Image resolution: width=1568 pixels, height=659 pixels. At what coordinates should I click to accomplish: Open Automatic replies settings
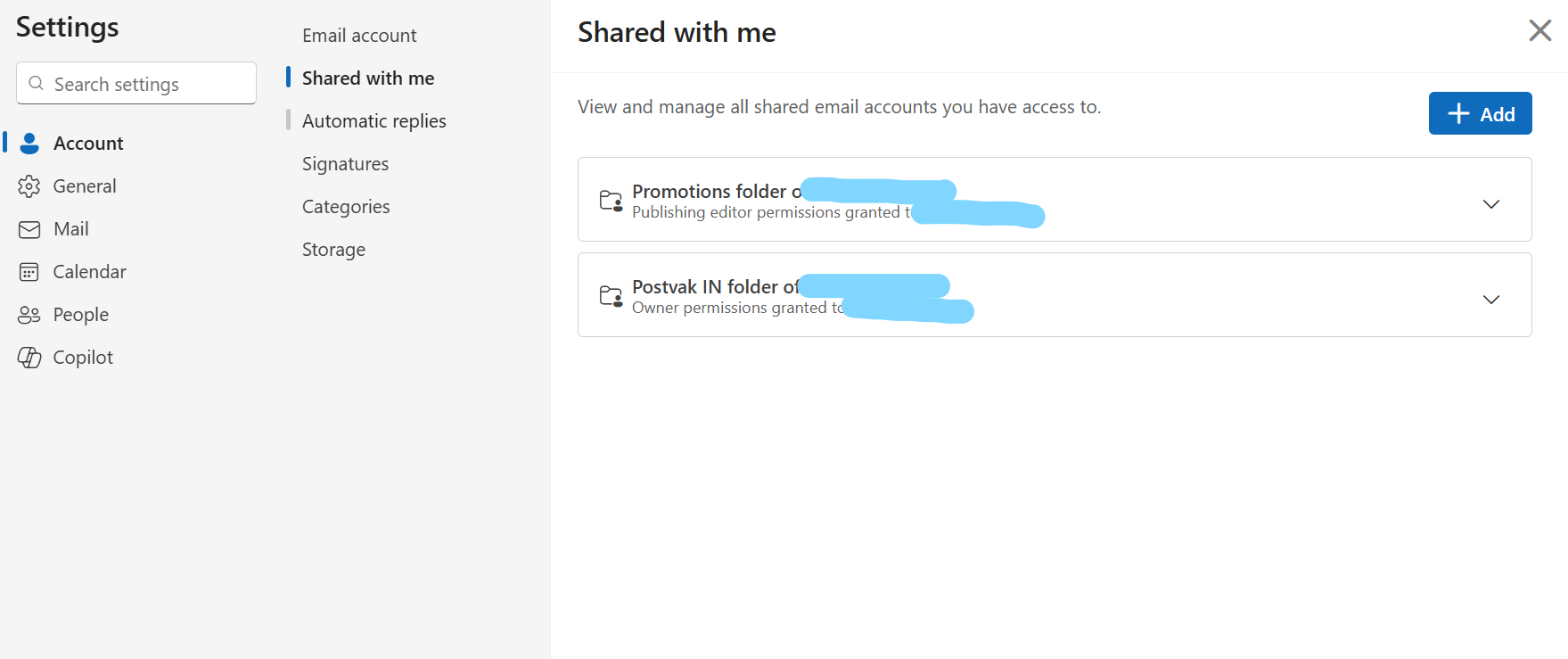click(x=374, y=121)
